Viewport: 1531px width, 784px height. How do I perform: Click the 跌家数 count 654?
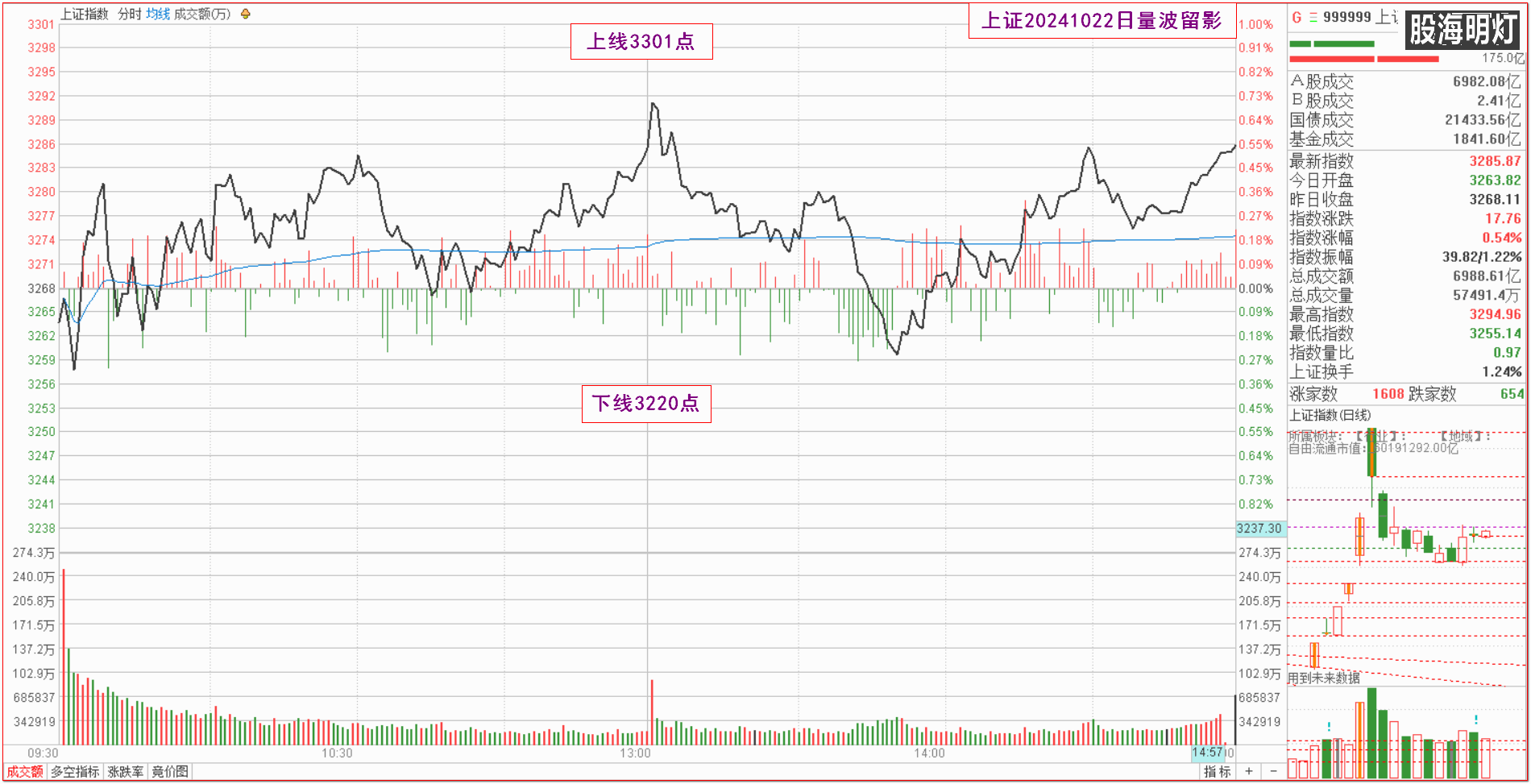click(1512, 394)
